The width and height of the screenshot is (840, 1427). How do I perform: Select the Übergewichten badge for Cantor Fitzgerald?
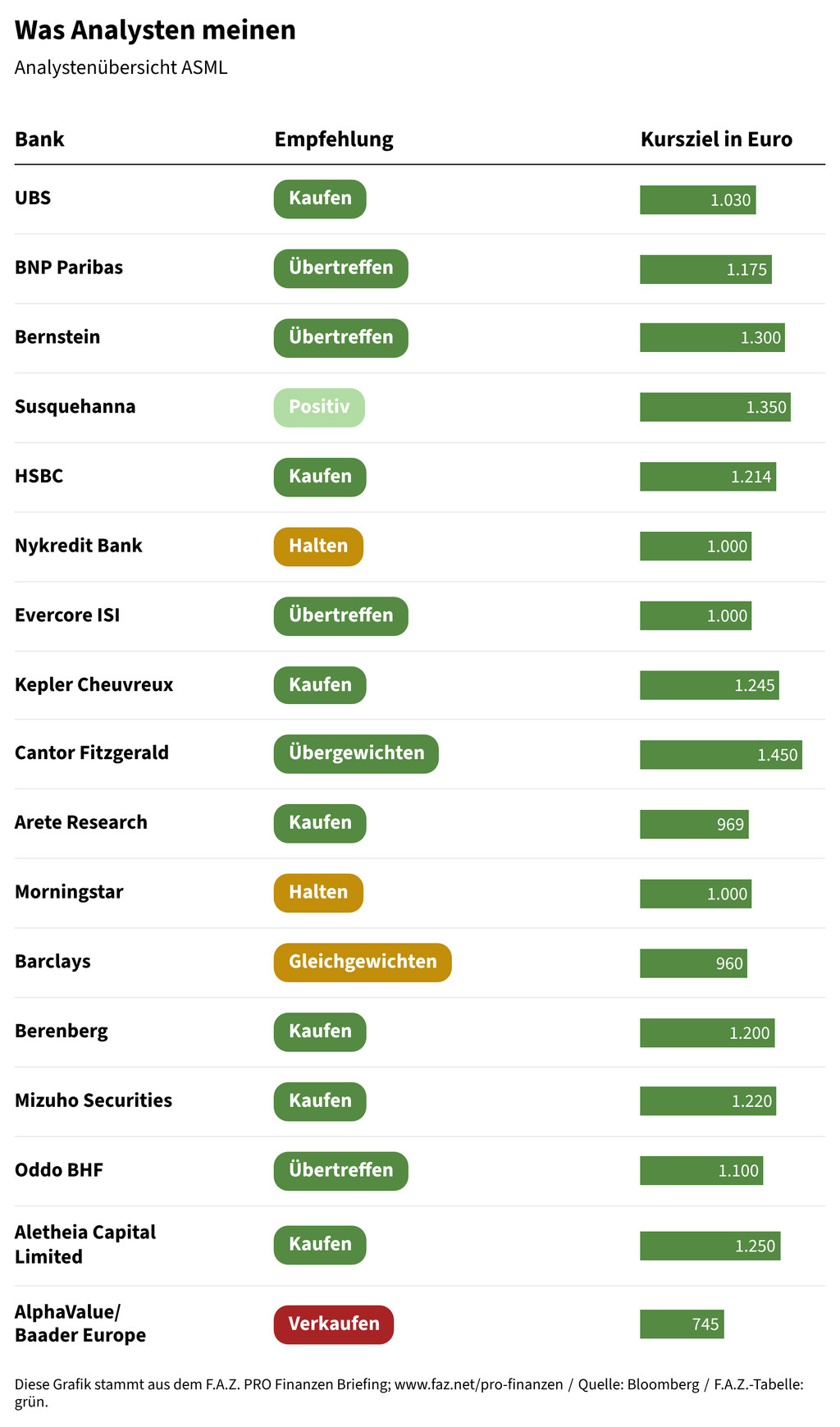(356, 754)
